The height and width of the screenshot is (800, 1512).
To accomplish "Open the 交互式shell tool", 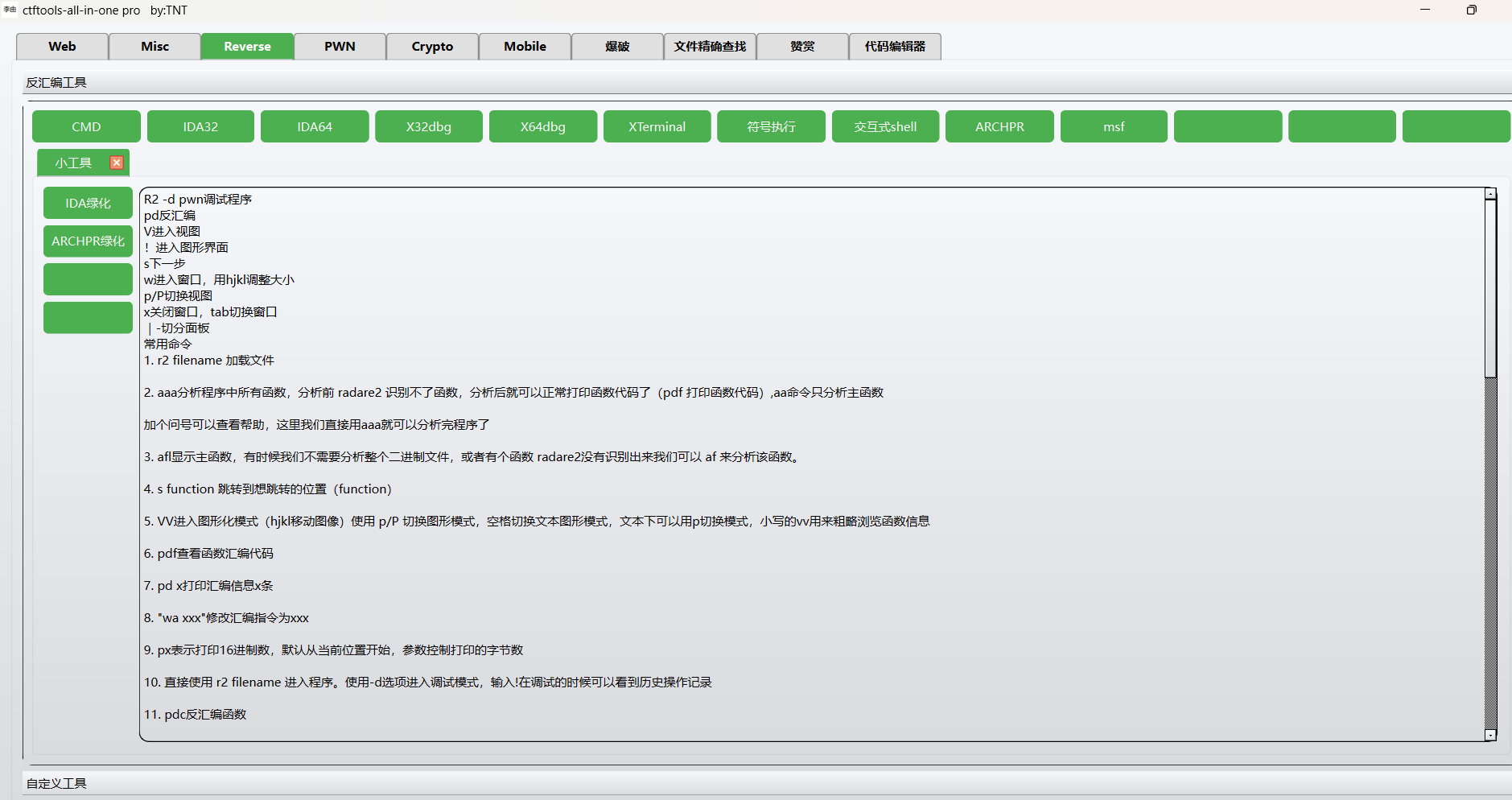I will 885,126.
